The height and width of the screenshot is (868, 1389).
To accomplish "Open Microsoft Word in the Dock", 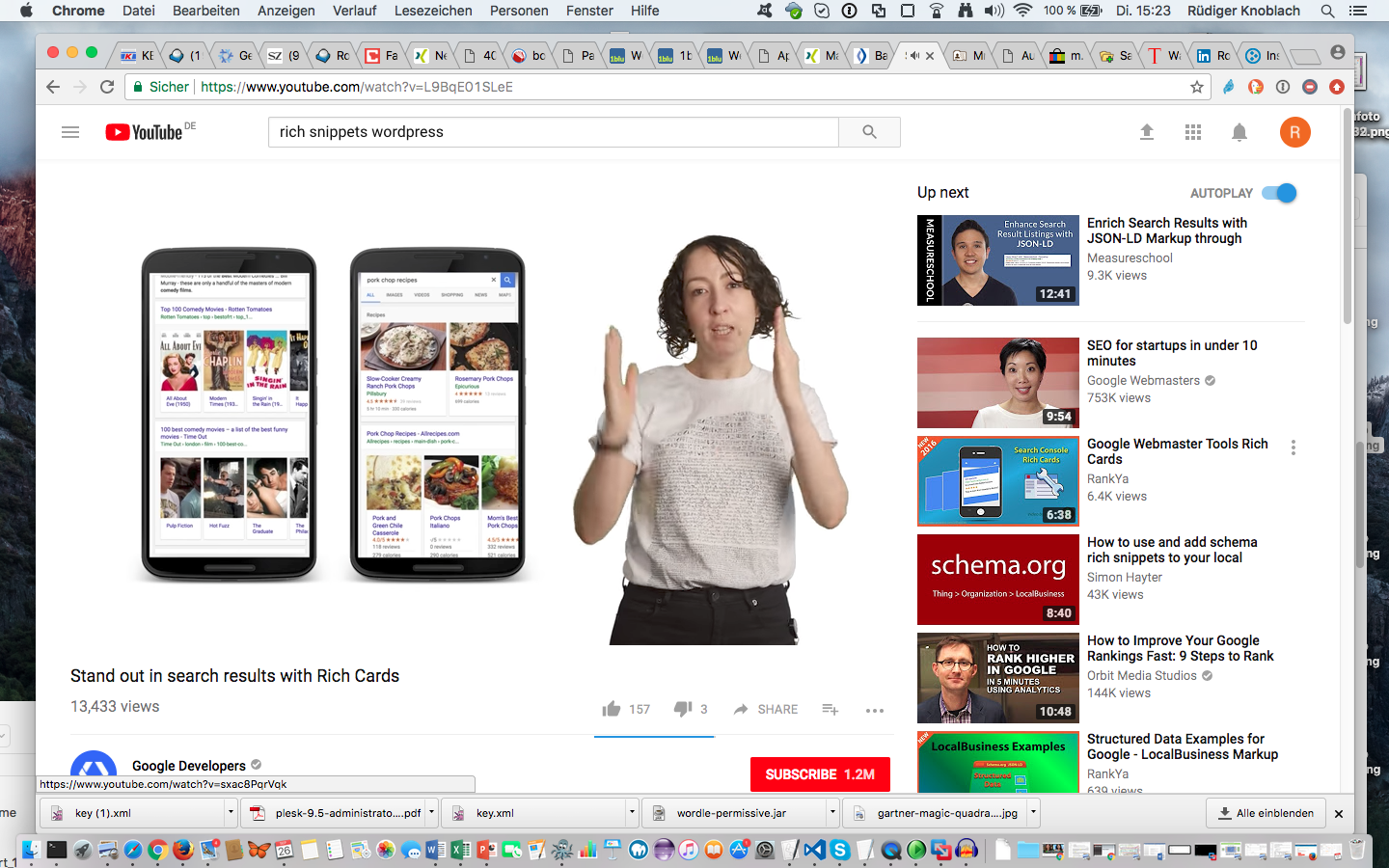I will click(436, 850).
